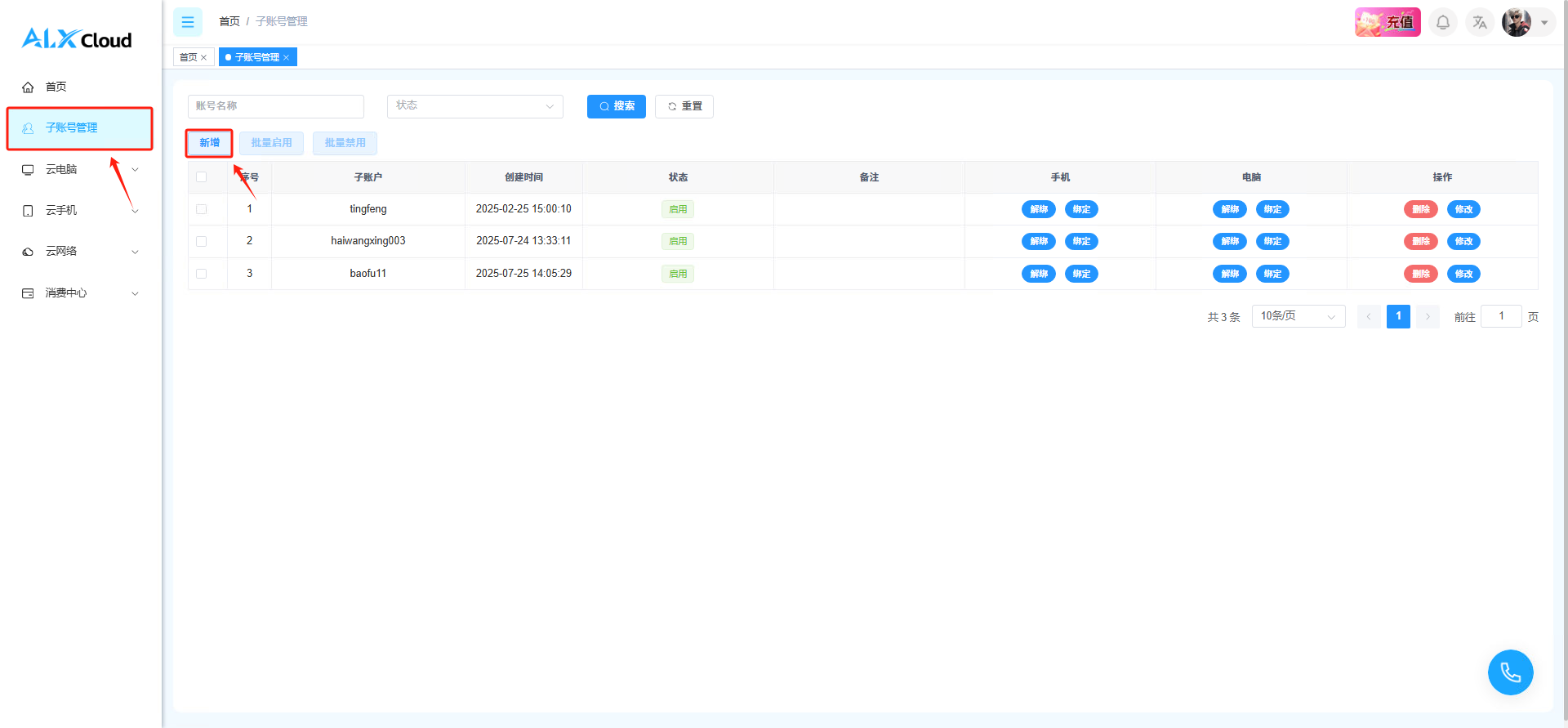Click the 搜索 search button
This screenshot has height=728, width=1568.
(616, 106)
